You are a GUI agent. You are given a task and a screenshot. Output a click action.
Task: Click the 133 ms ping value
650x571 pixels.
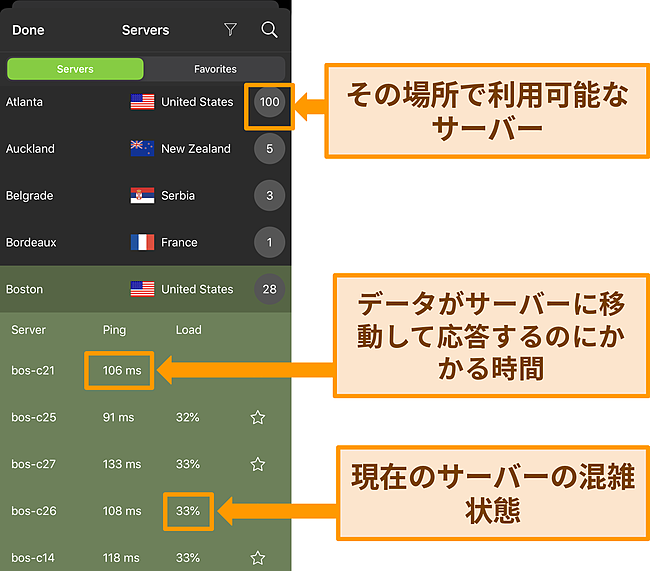(122, 464)
